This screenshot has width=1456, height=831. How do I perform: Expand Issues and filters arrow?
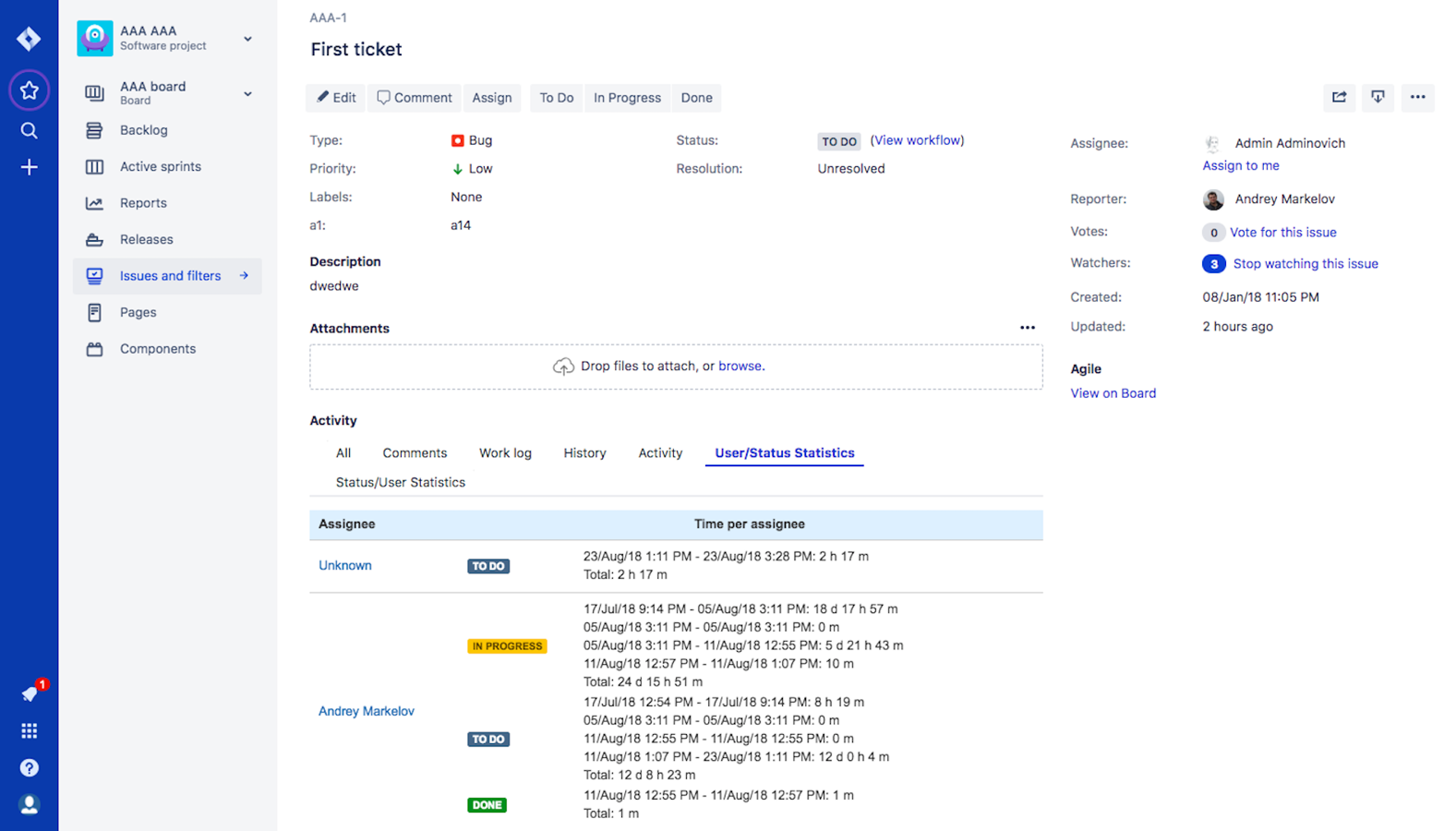click(244, 276)
